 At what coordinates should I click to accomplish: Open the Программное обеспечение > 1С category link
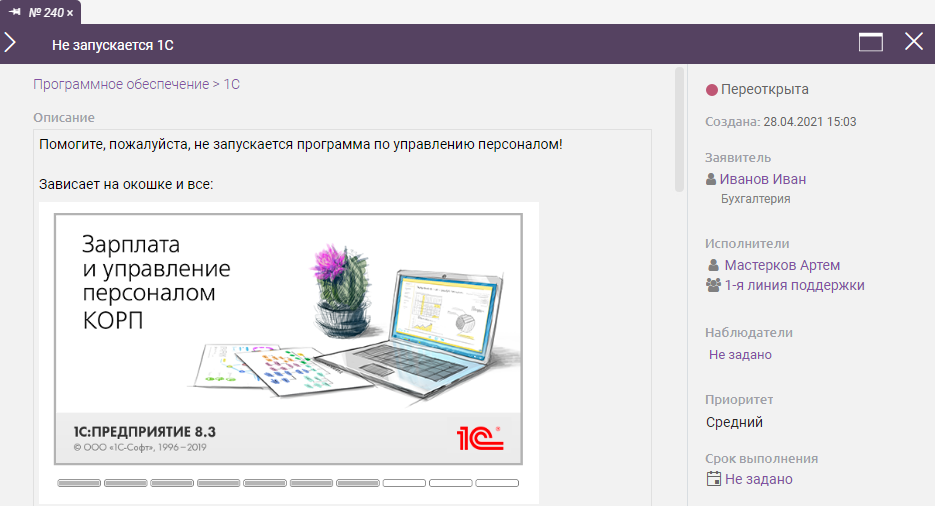pos(137,84)
